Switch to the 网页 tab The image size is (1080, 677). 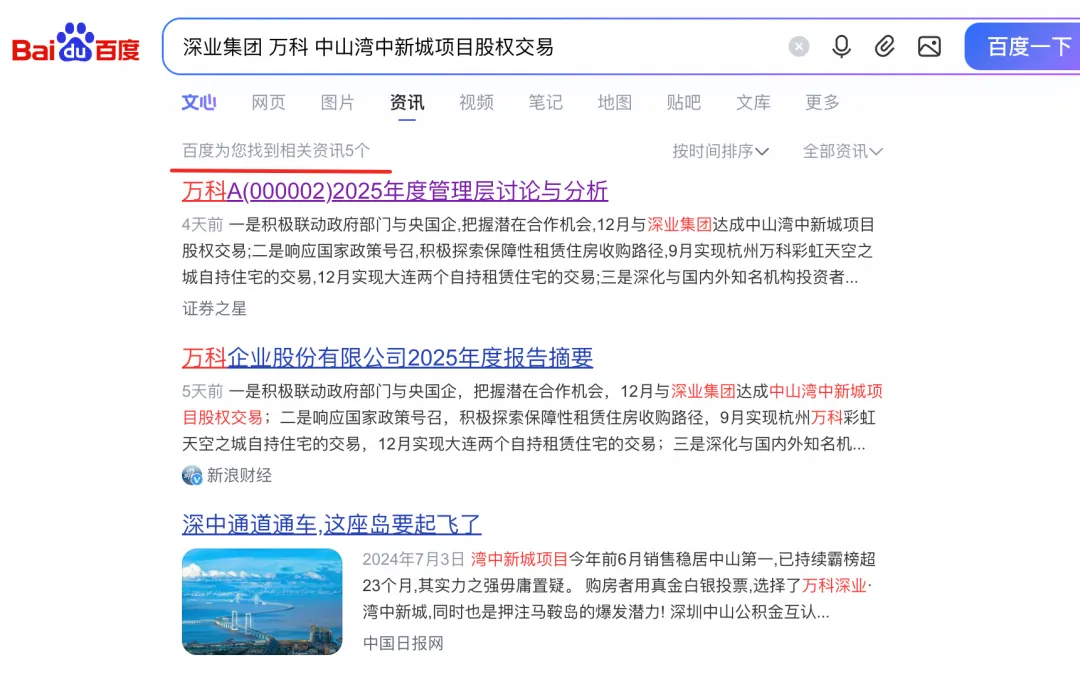tap(268, 103)
